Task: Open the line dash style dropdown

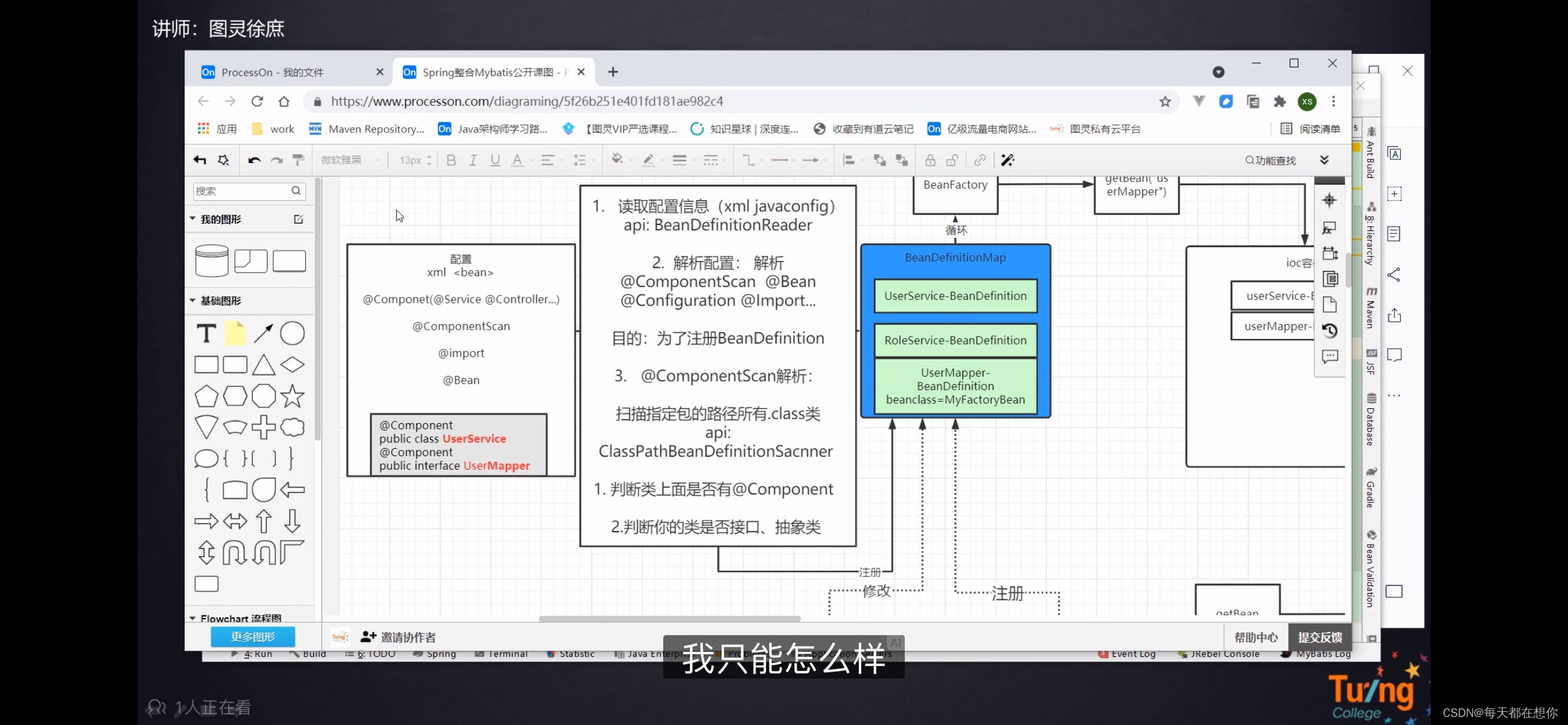Action: [711, 160]
